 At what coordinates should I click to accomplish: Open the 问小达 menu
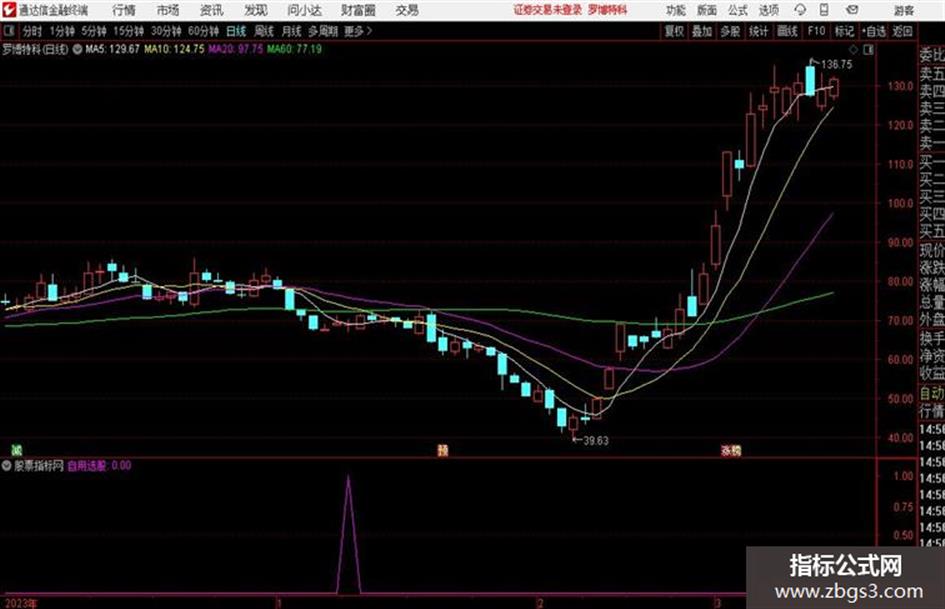click(x=304, y=10)
